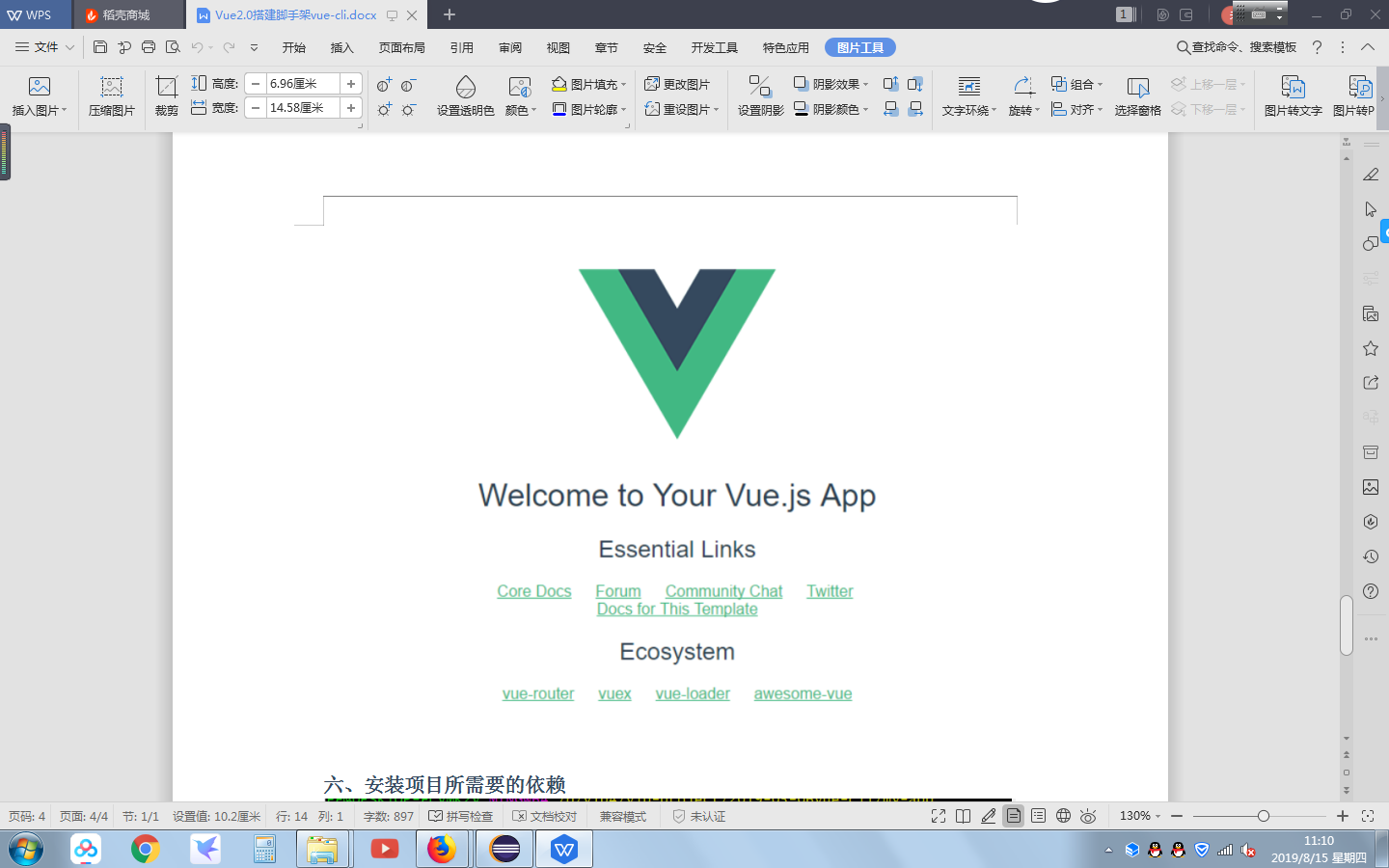Click the fullscreen view icon in the status bar
Viewport: 1389px width, 868px height.
point(939,816)
